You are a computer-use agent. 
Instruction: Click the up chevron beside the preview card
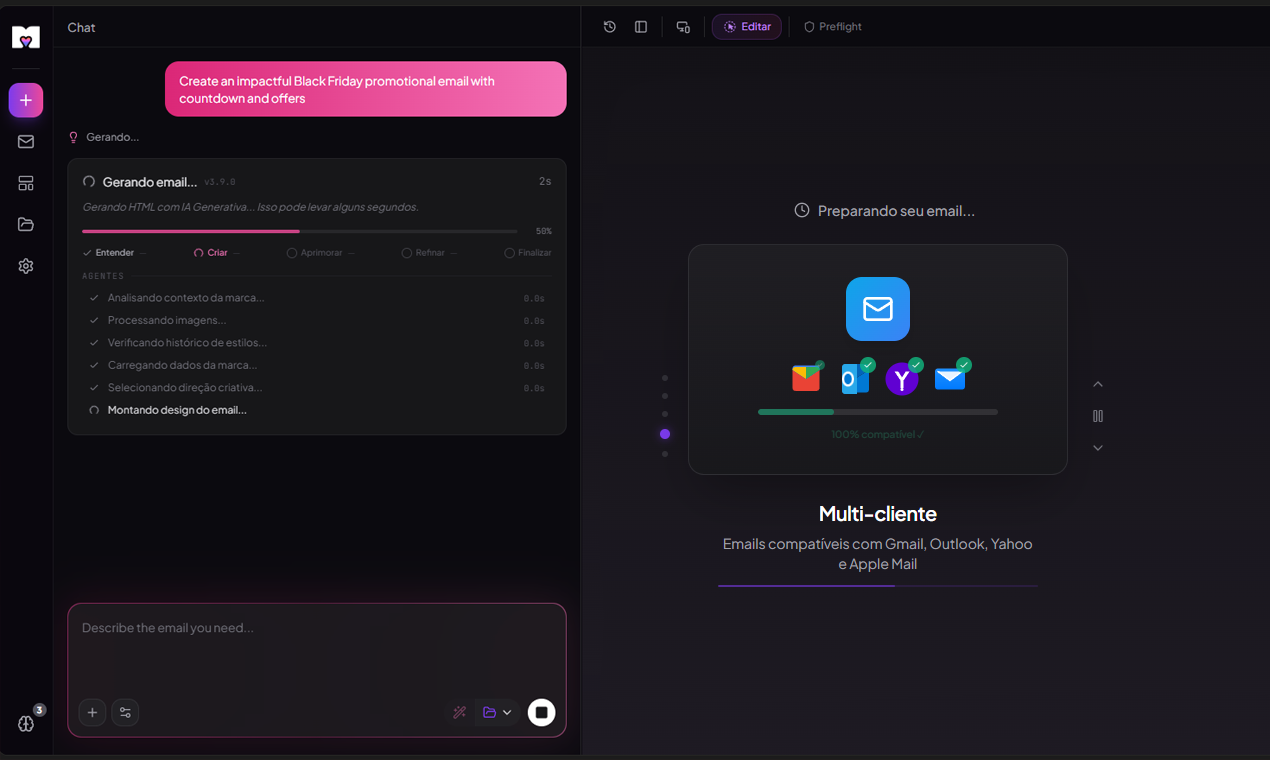[x=1098, y=383]
